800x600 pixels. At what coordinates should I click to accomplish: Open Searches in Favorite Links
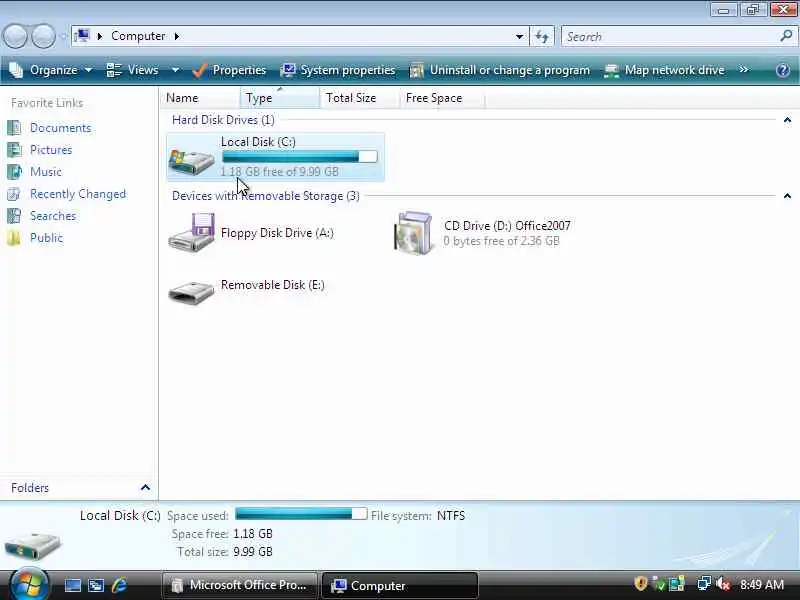tap(53, 216)
